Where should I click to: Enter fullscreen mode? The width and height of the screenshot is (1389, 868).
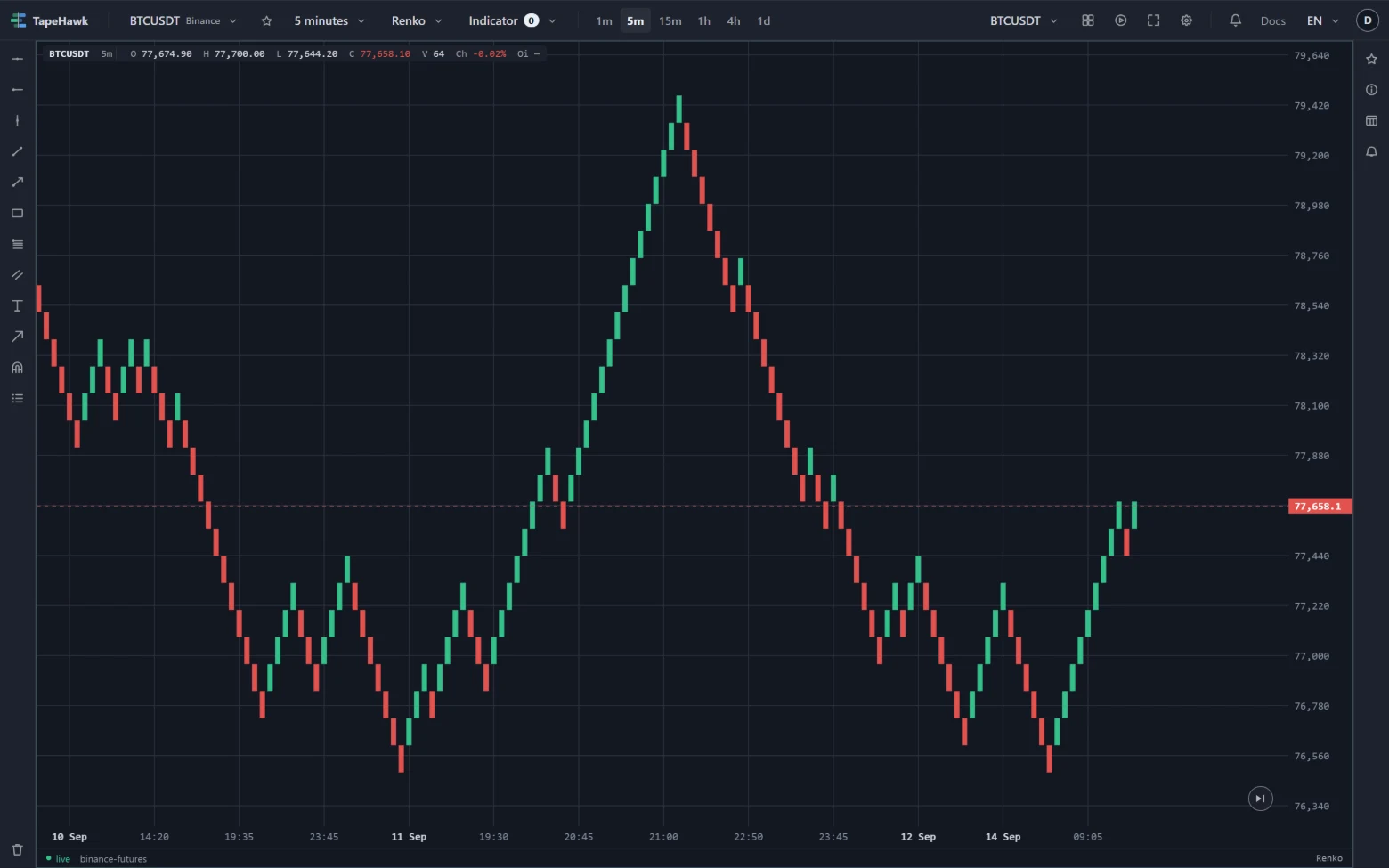click(x=1153, y=20)
